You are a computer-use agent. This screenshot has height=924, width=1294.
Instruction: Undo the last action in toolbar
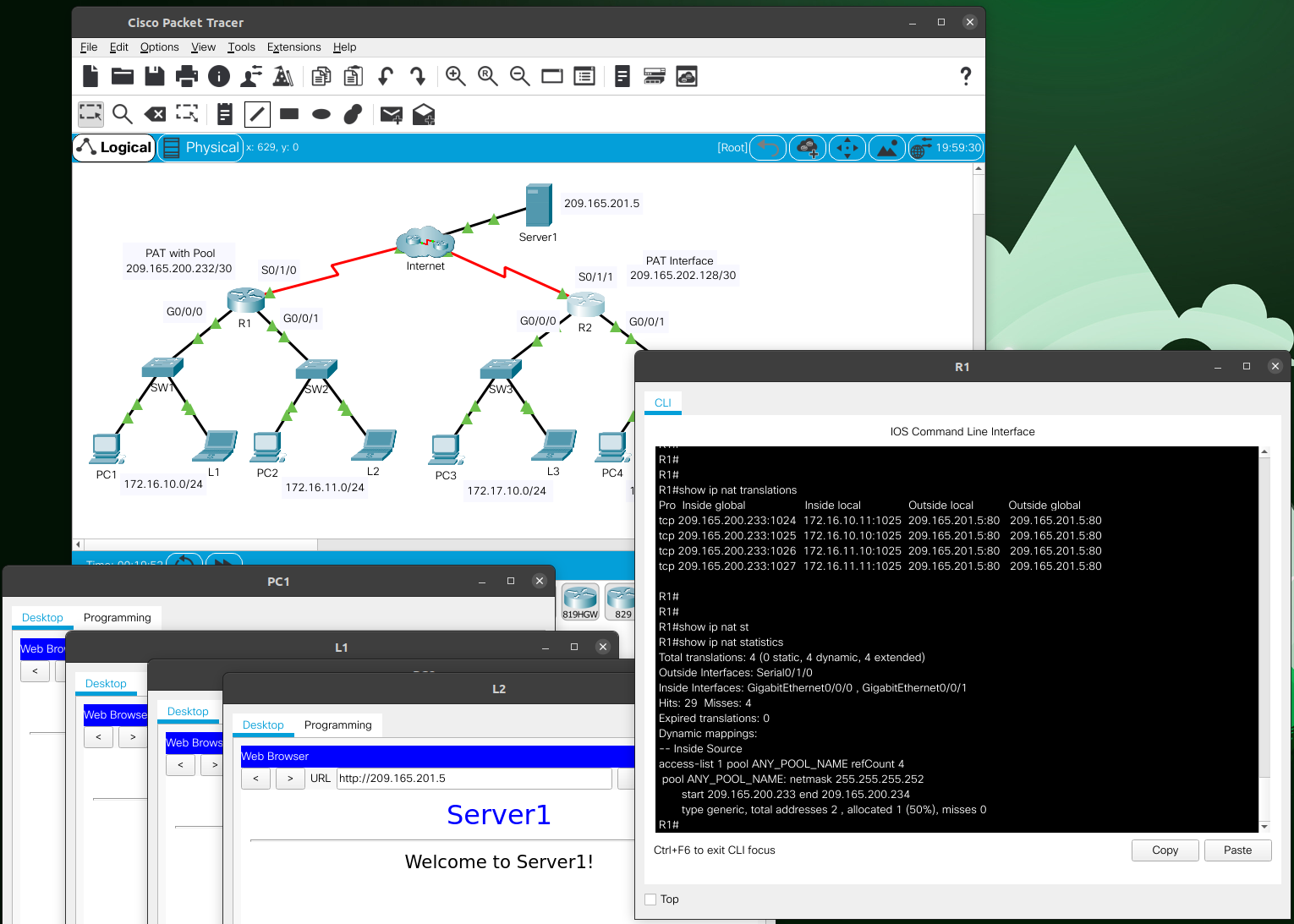[x=386, y=77]
